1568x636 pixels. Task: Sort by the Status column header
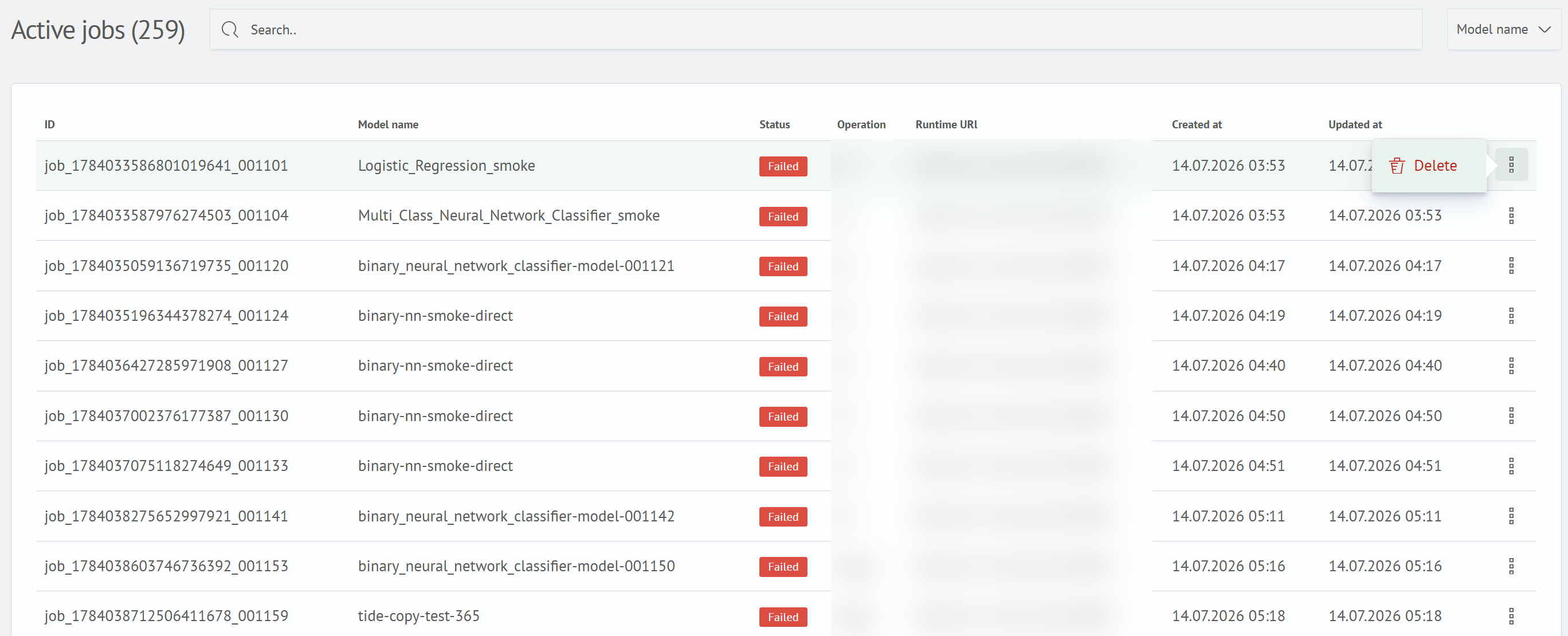[774, 124]
